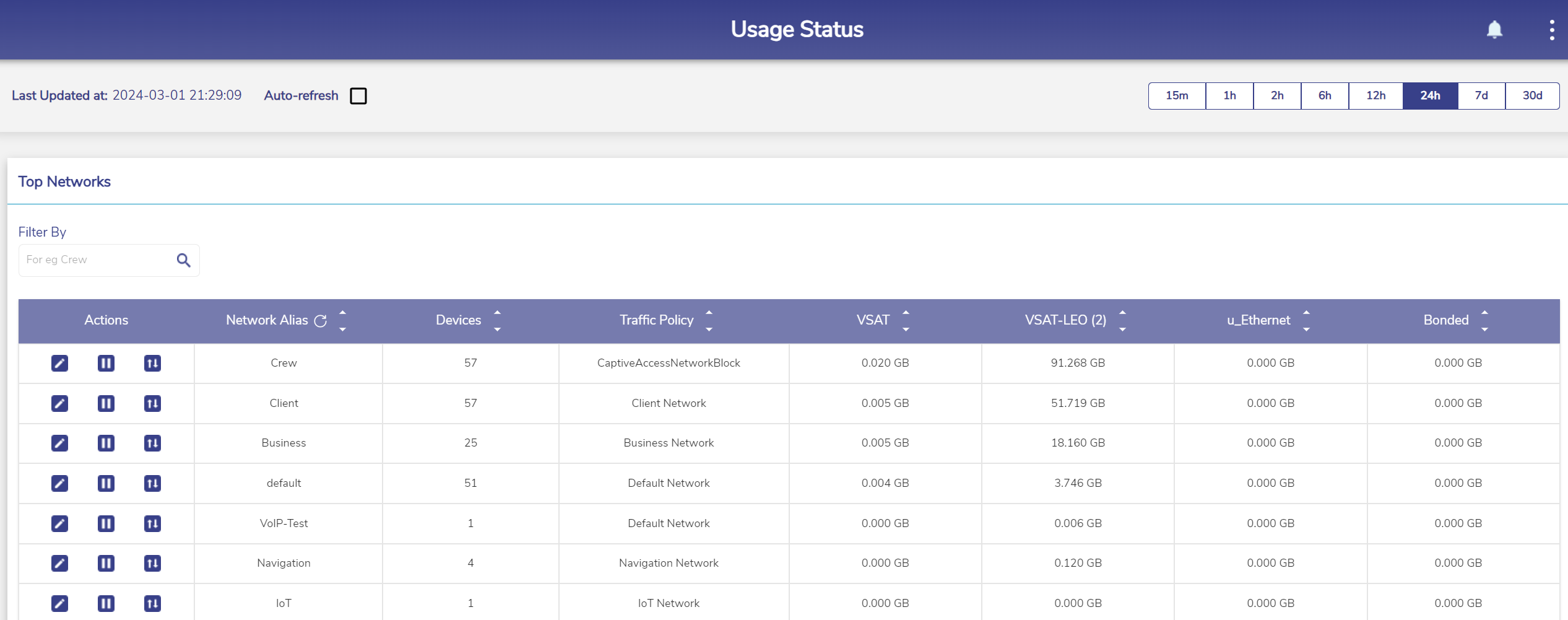This screenshot has height=620, width=1568.
Task: Select the 15m time range
Action: pos(1176,95)
